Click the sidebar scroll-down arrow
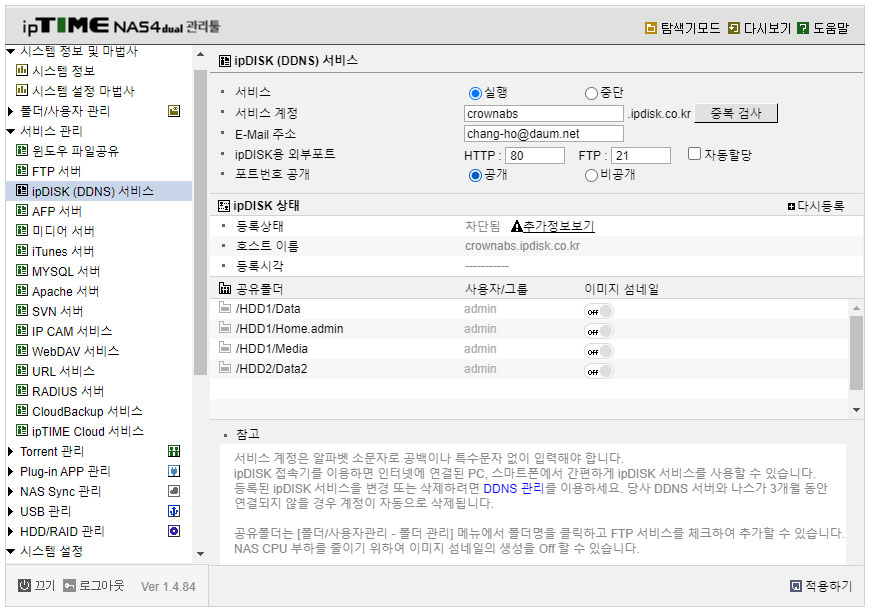The width and height of the screenshot is (872, 612). (x=201, y=554)
